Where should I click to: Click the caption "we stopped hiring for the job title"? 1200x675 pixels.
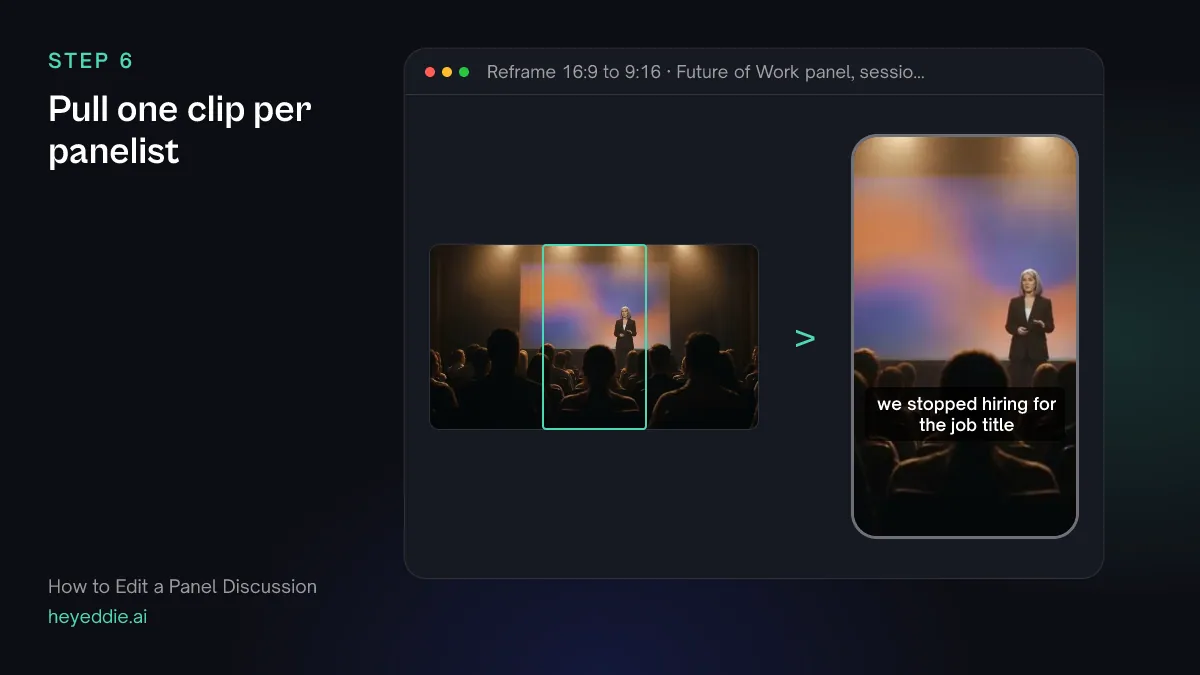tap(967, 414)
